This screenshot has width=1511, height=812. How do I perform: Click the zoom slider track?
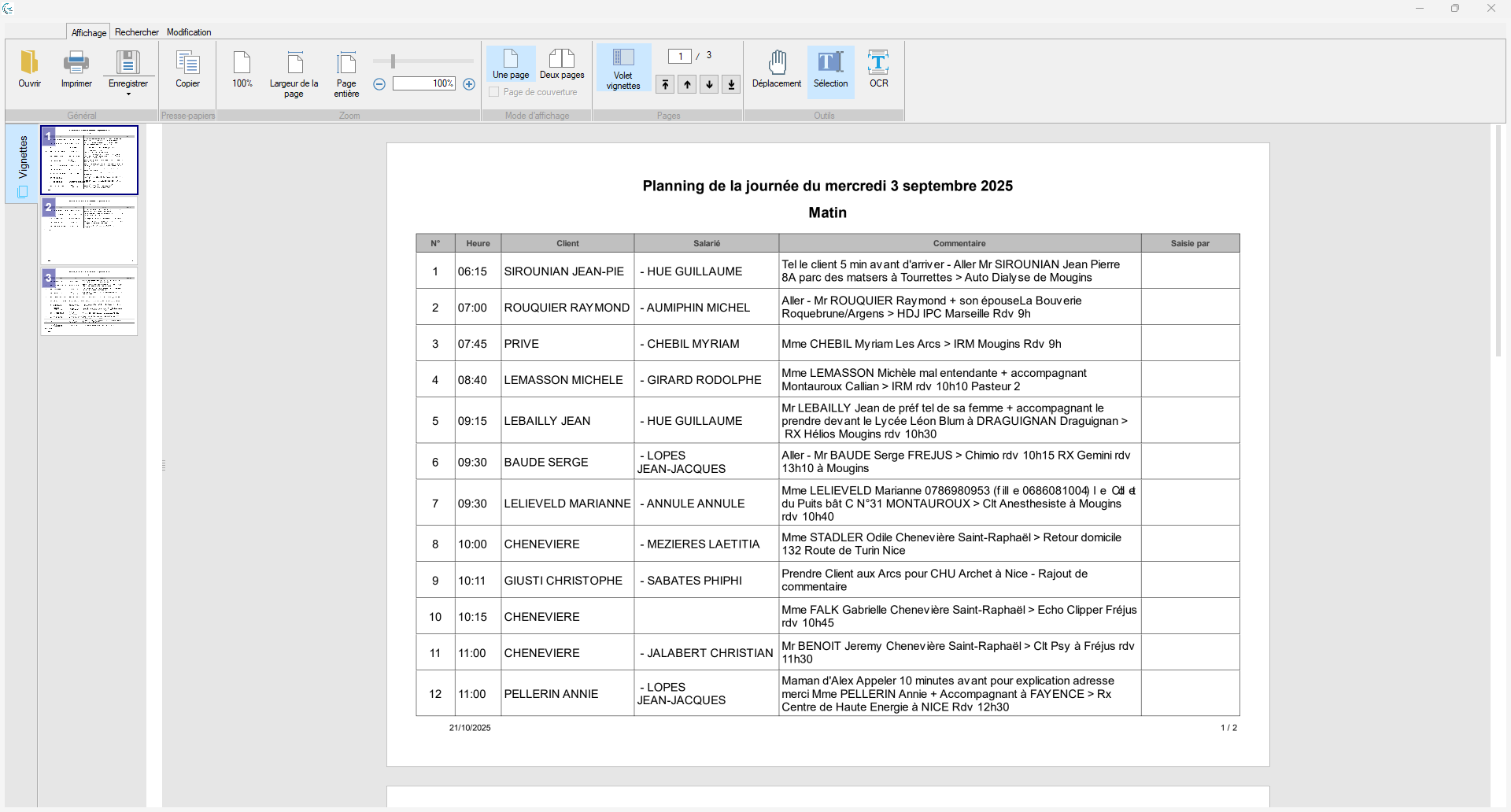433,61
